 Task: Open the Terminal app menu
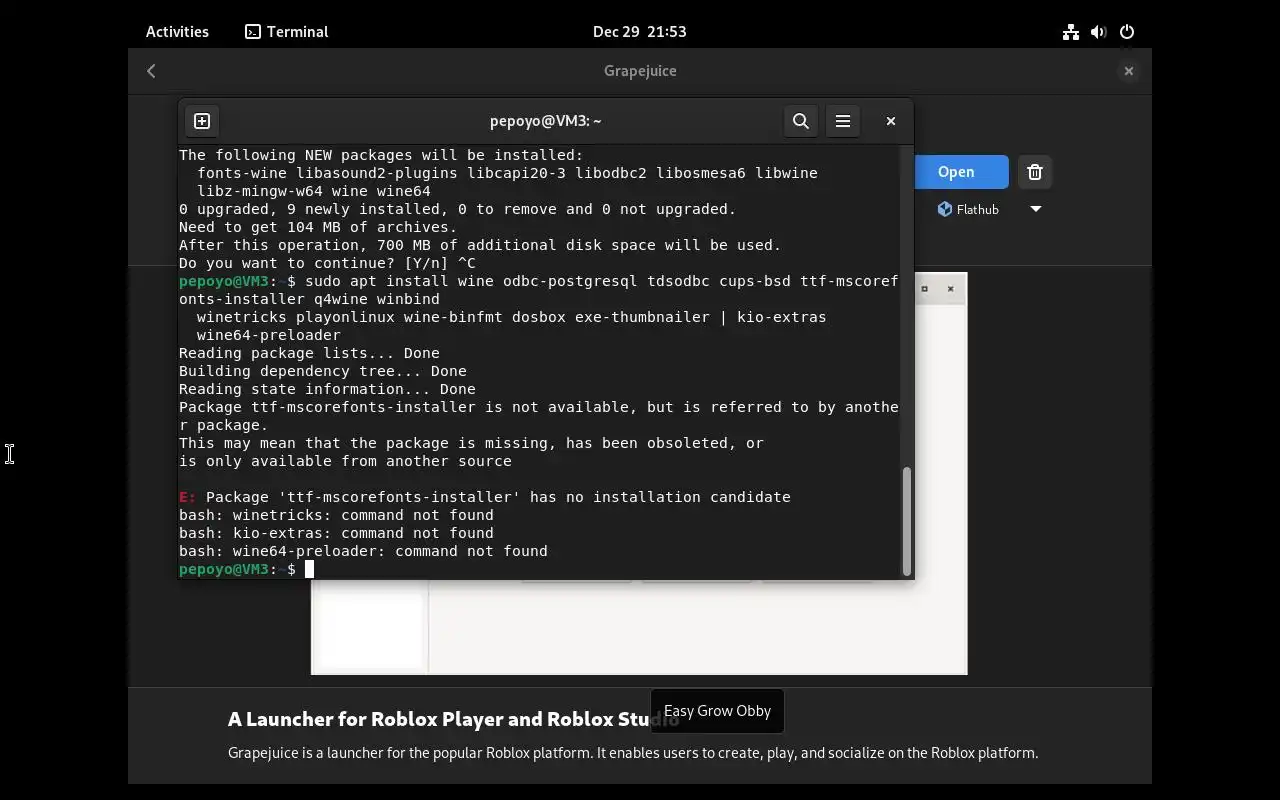coord(287,32)
